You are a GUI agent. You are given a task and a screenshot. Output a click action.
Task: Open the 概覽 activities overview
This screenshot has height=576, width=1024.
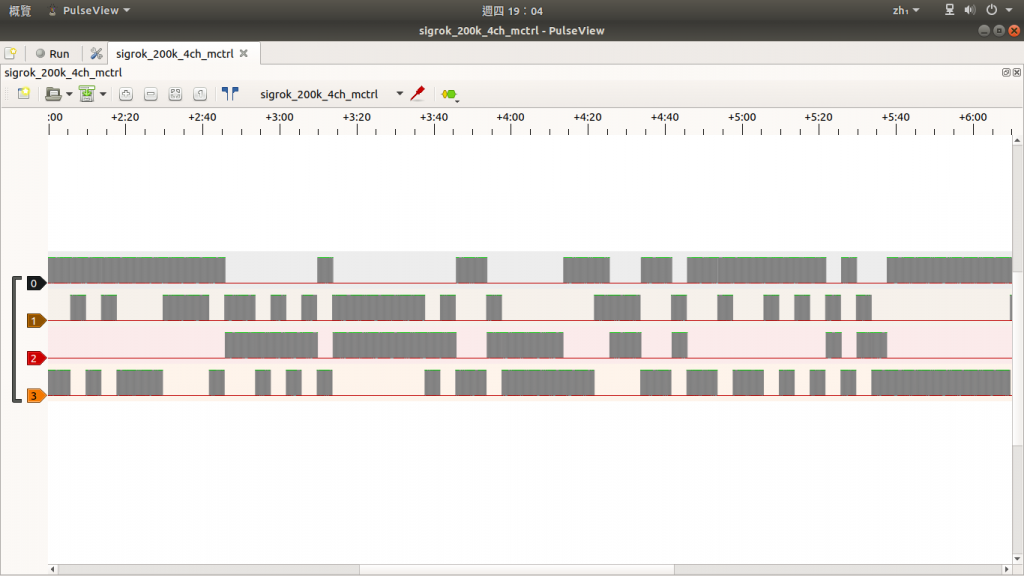[x=20, y=10]
